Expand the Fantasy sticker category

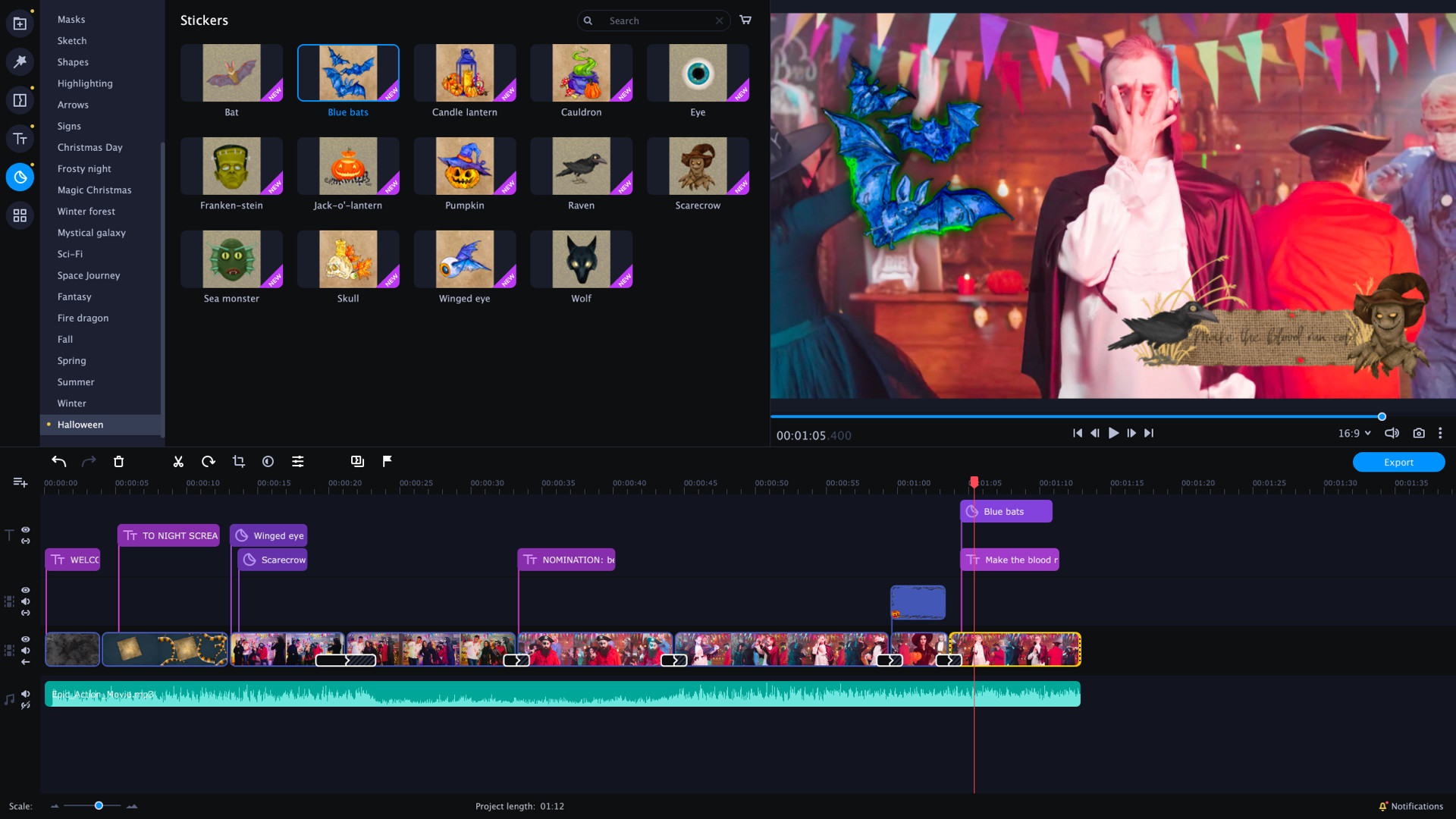pyautogui.click(x=74, y=297)
